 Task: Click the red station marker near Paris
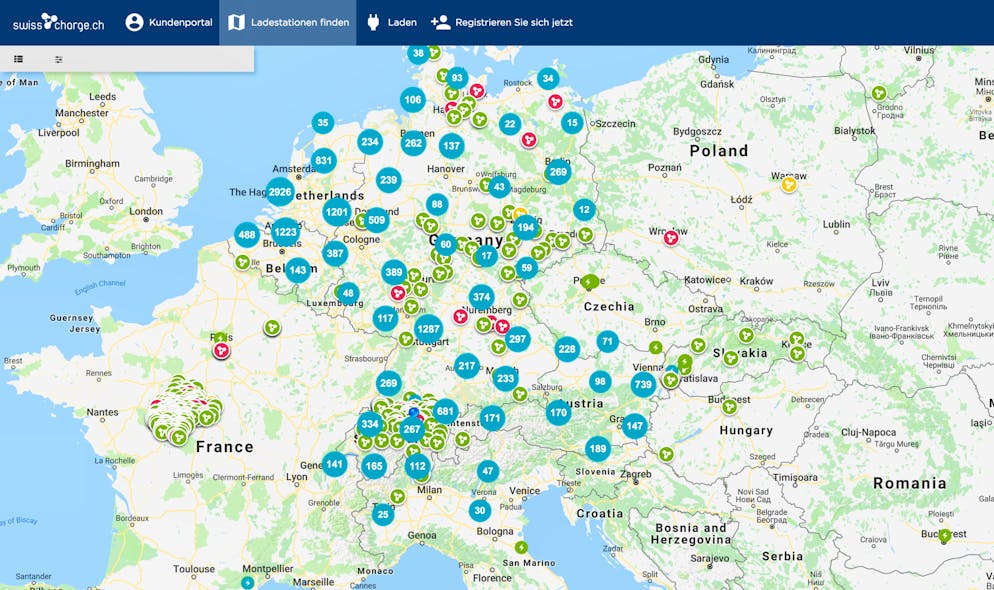pos(221,350)
